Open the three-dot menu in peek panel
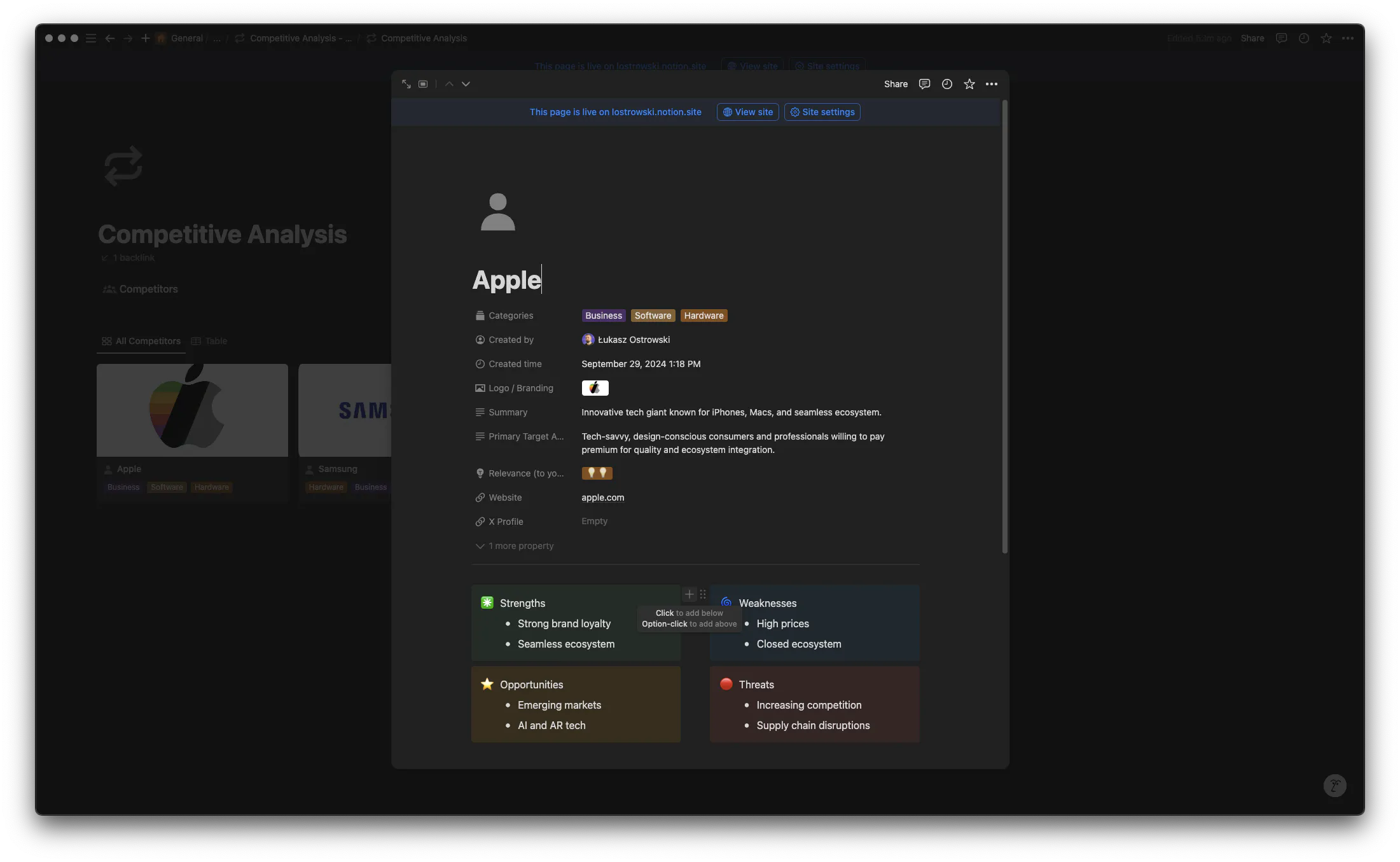The width and height of the screenshot is (1400, 862). (991, 84)
